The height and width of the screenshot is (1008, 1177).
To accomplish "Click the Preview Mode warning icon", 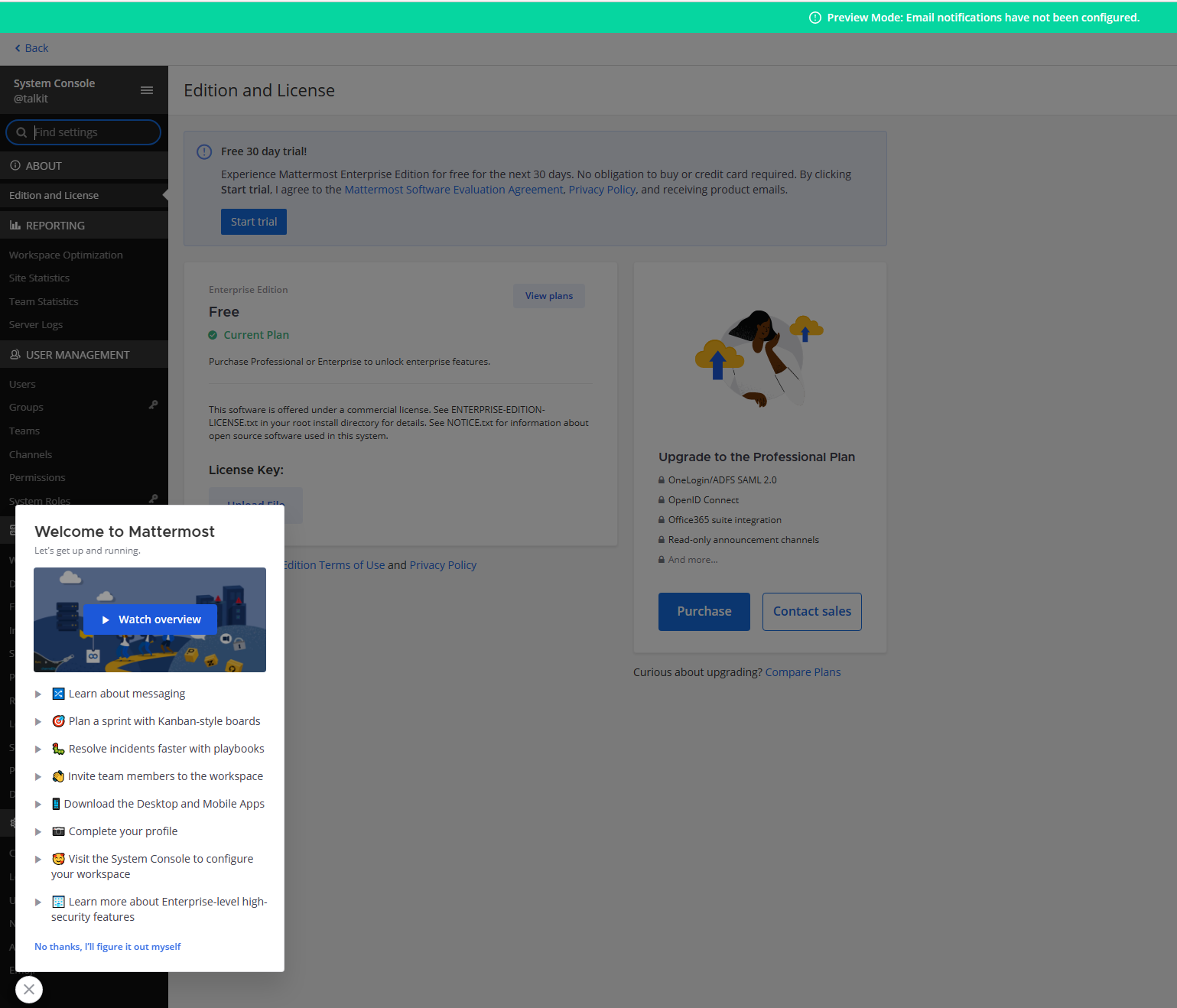I will (815, 18).
